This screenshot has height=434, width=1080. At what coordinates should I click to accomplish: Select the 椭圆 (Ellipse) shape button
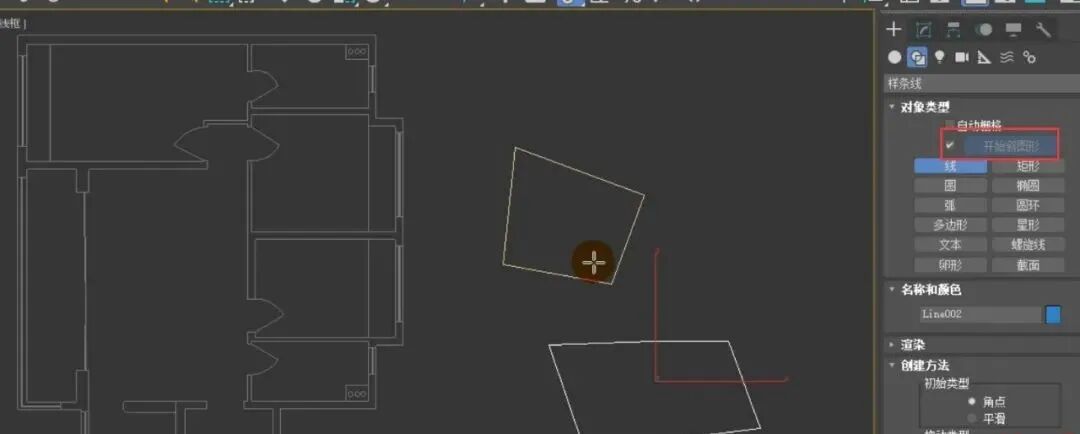coord(1028,185)
